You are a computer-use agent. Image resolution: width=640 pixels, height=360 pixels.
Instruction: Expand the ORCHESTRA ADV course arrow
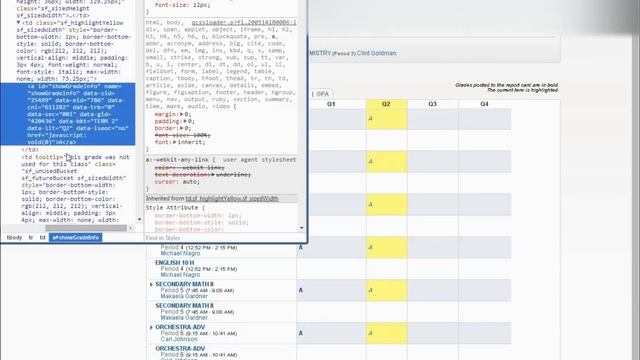(151, 327)
